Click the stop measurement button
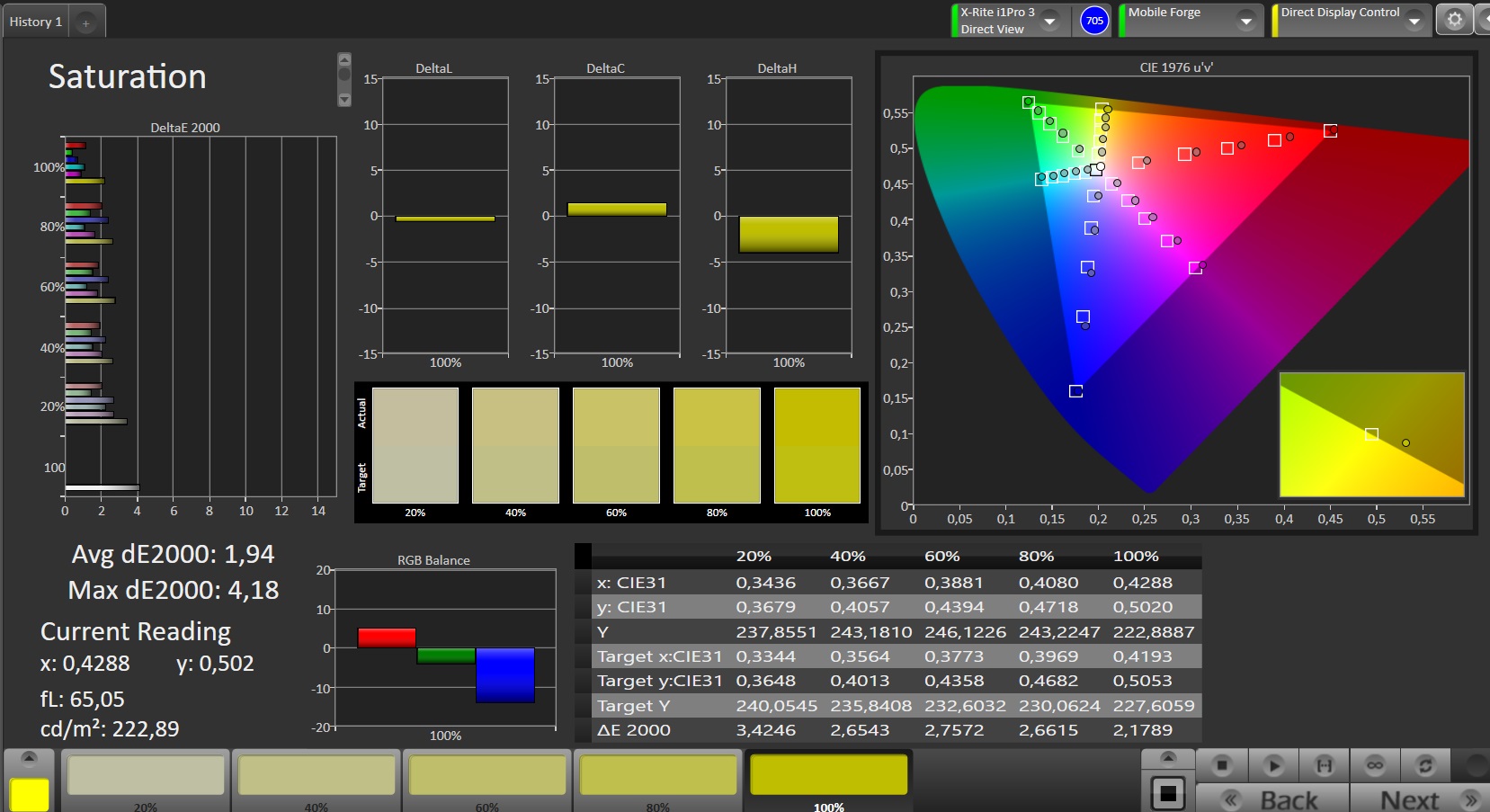The width and height of the screenshot is (1490, 812). pyautogui.click(x=1221, y=765)
